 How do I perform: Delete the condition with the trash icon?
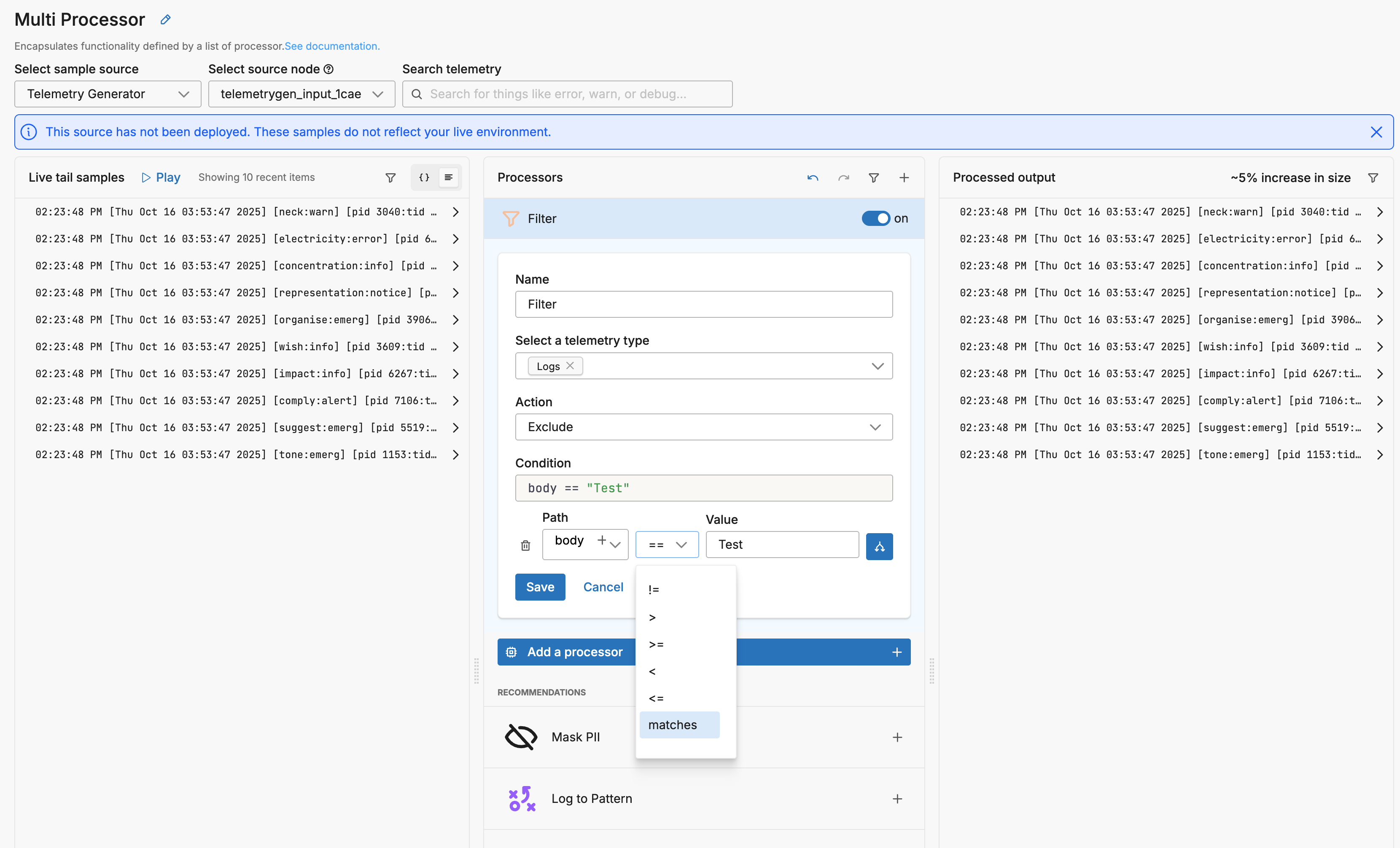(x=525, y=545)
